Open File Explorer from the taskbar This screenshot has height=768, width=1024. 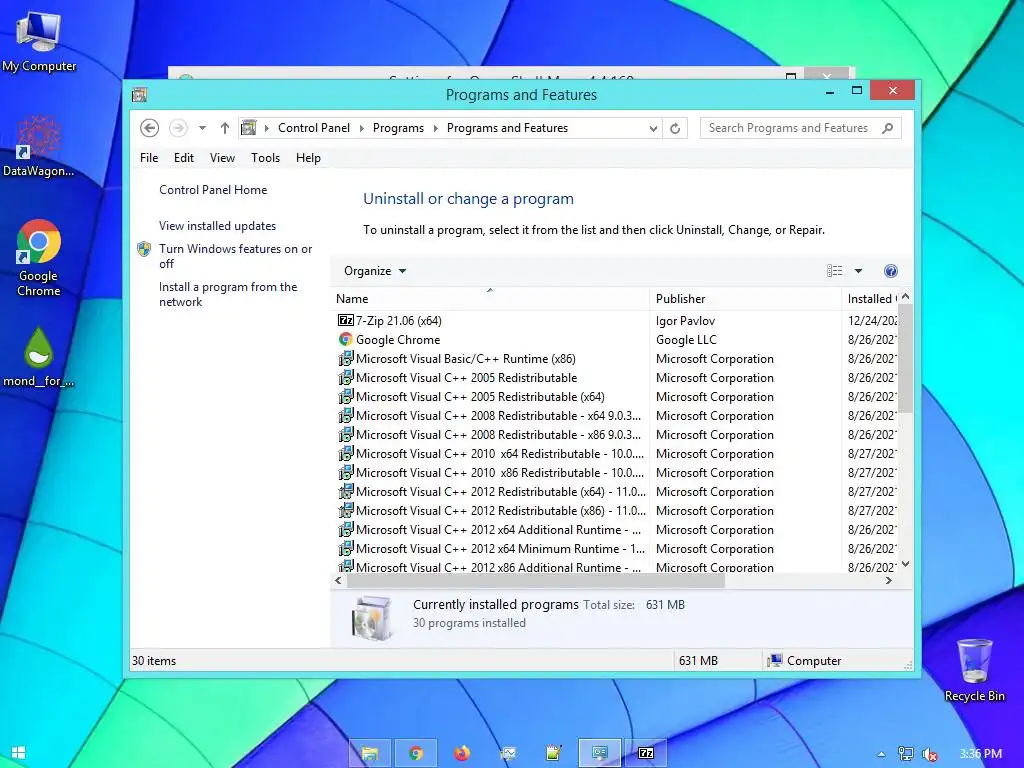pos(370,753)
